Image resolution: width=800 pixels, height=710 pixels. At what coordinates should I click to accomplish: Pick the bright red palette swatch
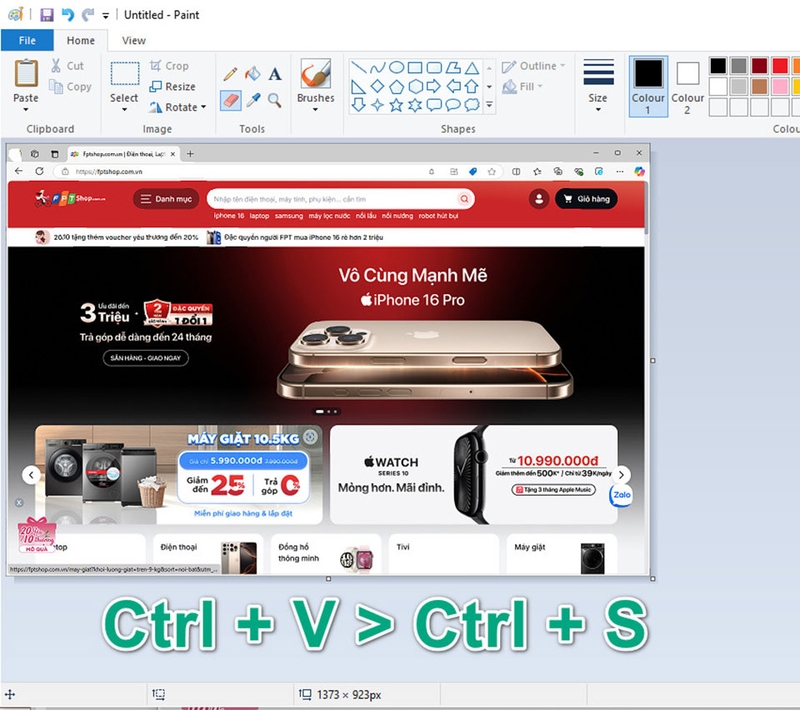pos(780,66)
